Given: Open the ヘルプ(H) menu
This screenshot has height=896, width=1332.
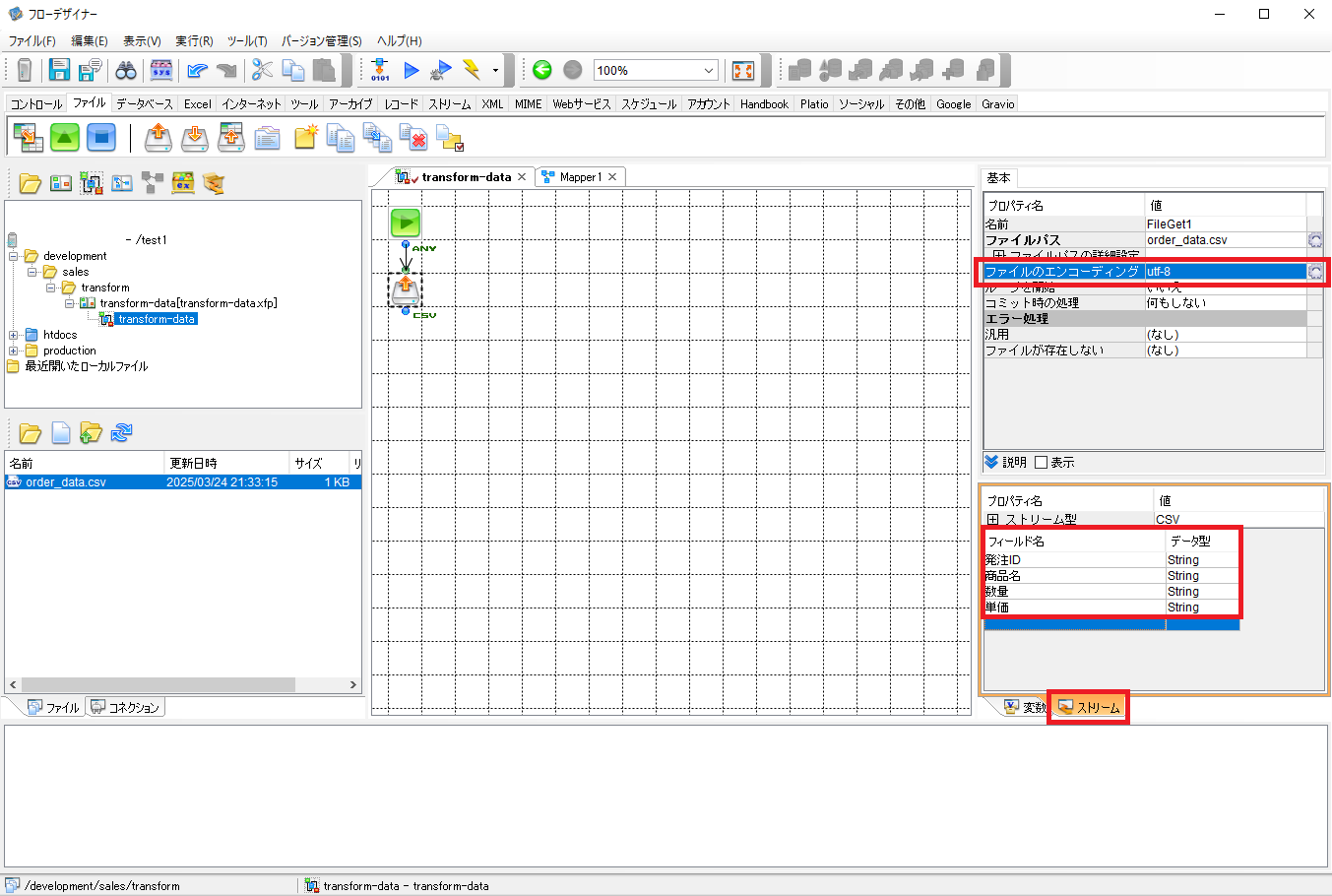Looking at the screenshot, I should point(400,40).
